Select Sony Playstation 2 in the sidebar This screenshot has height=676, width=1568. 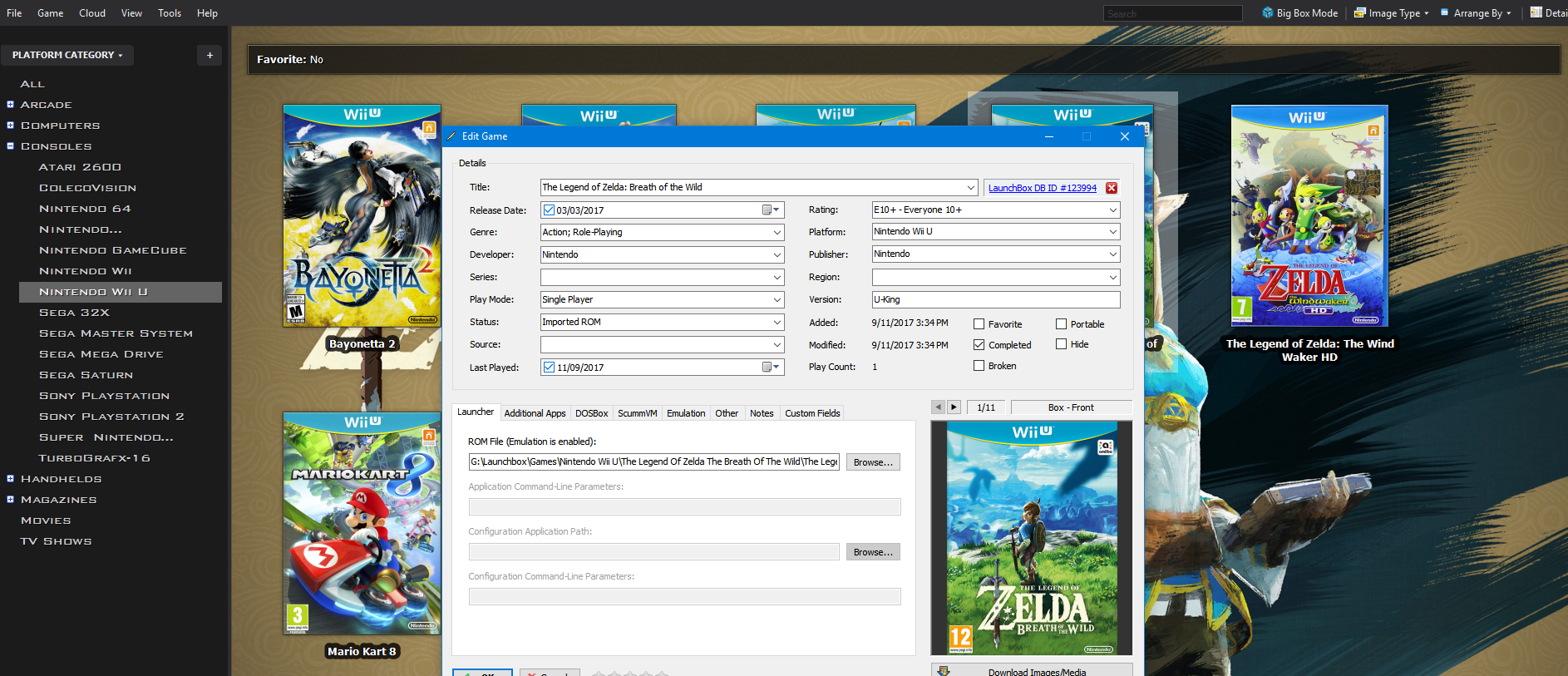point(112,417)
